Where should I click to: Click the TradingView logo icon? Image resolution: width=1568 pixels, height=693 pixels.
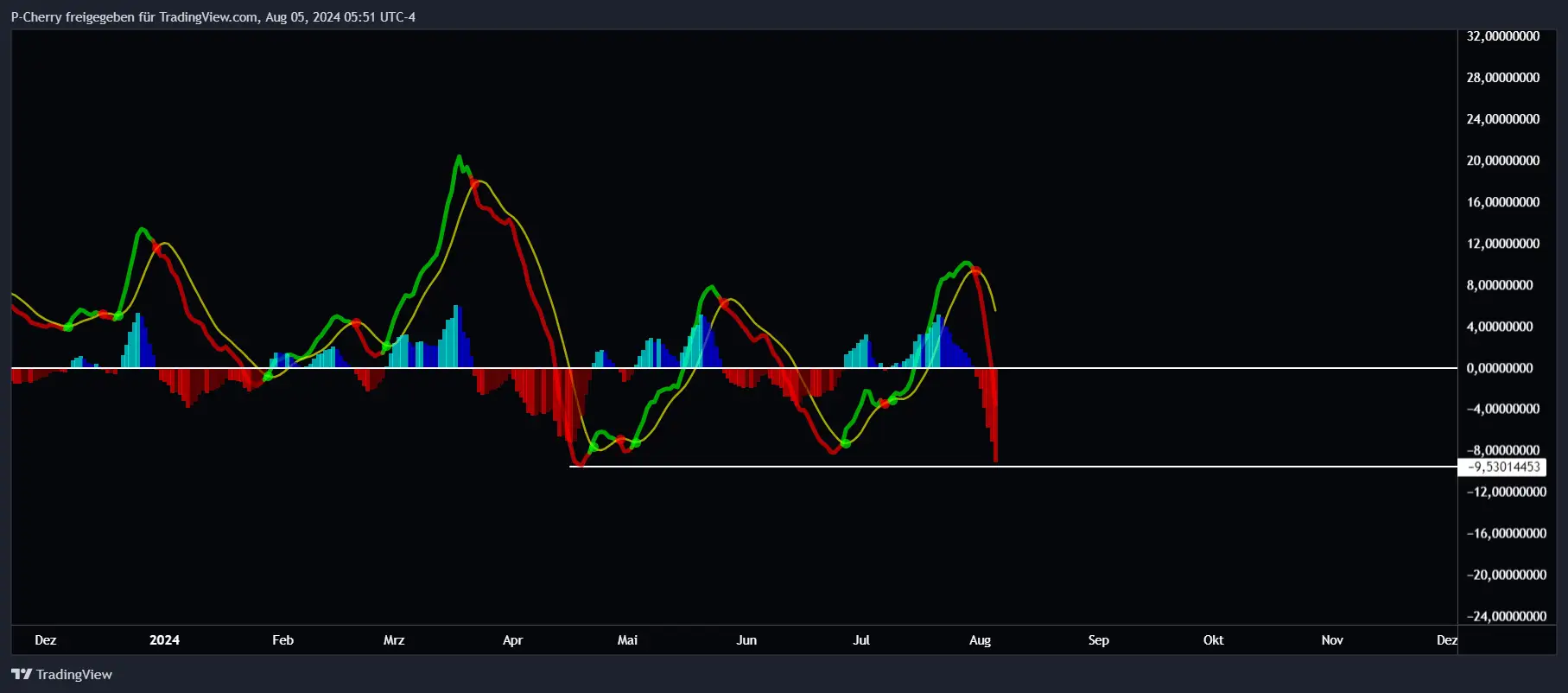coord(22,674)
